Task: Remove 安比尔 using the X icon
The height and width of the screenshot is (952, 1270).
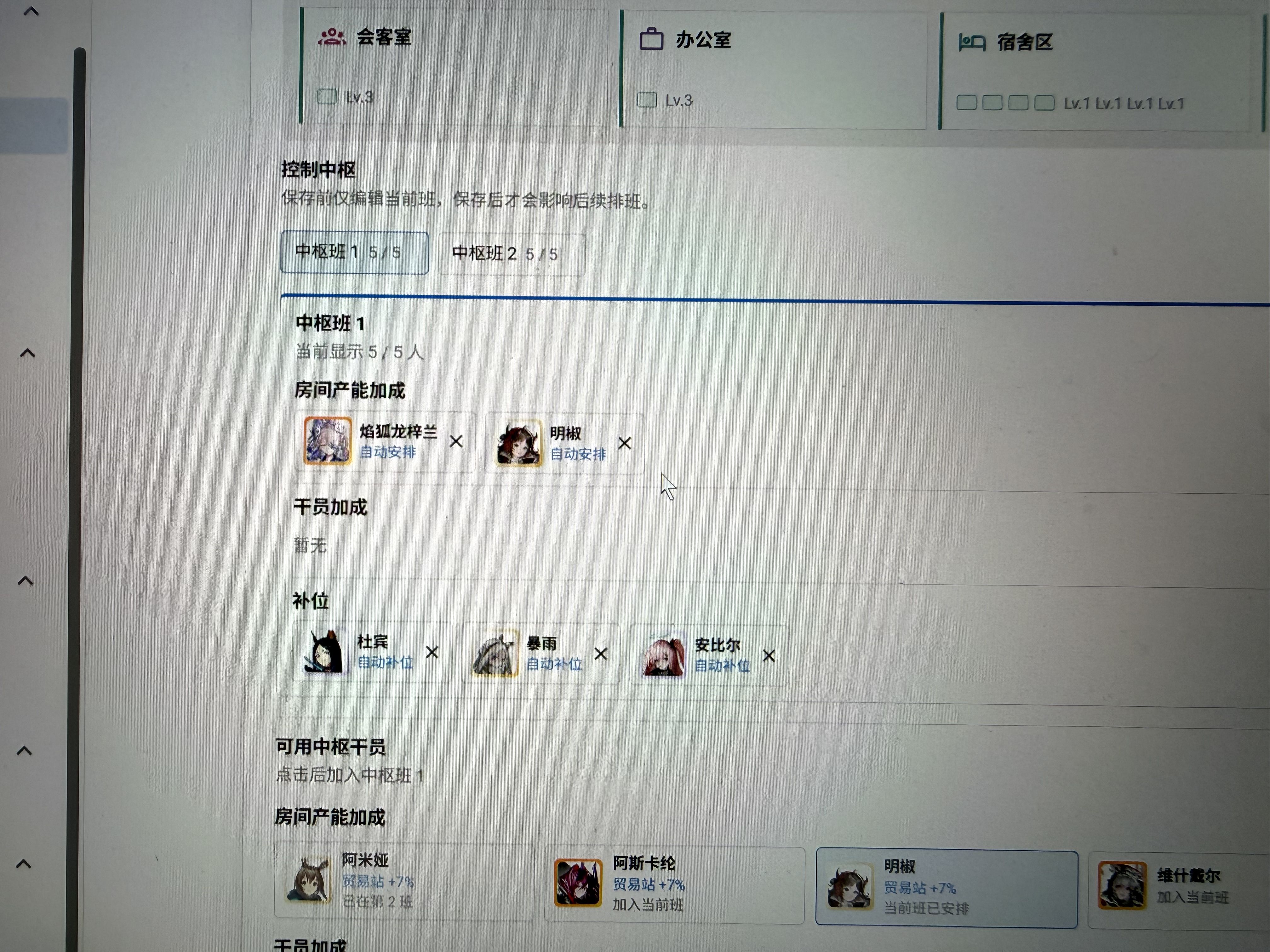Action: pos(769,655)
